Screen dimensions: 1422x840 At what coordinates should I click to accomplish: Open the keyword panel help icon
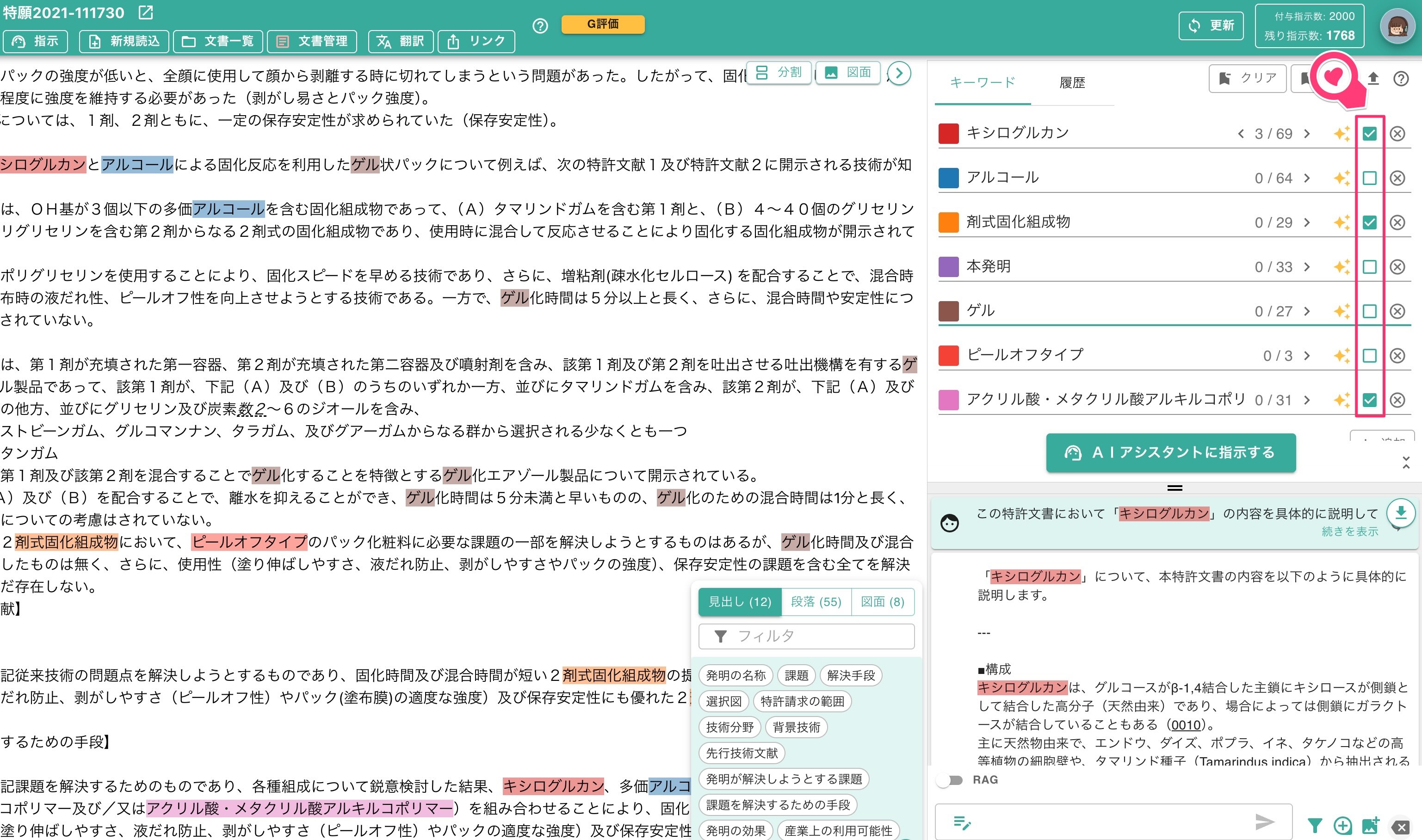1400,79
